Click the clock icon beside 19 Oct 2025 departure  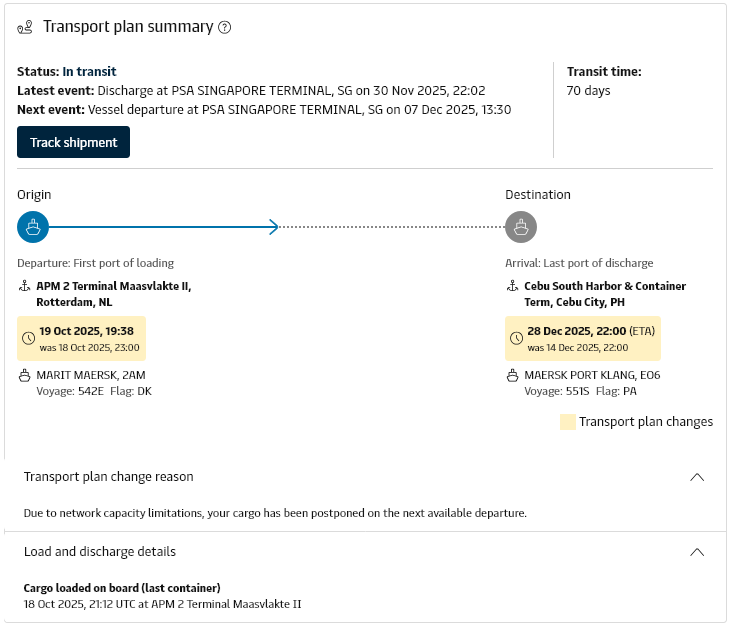[28, 338]
